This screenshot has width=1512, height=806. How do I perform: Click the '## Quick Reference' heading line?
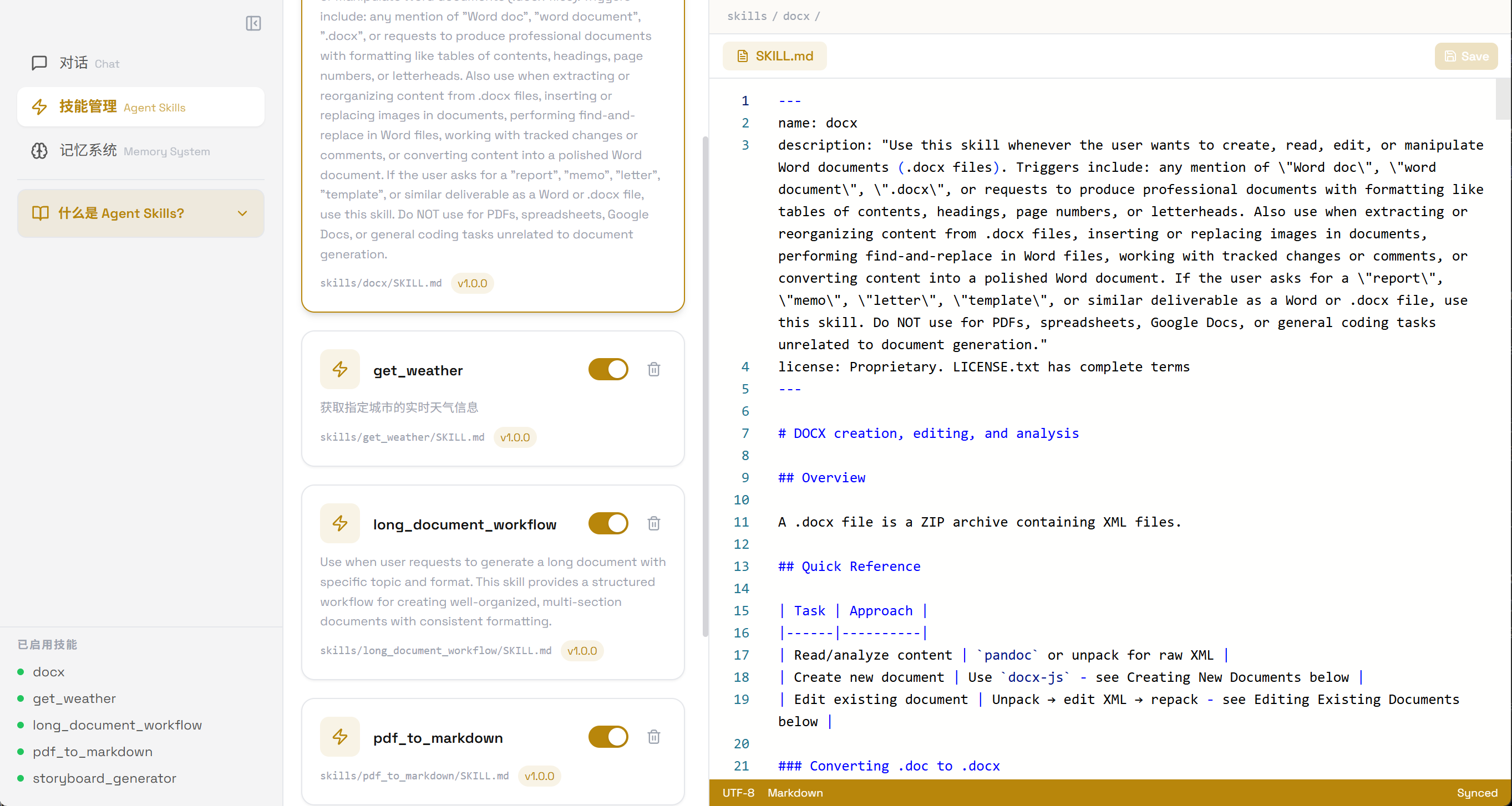click(849, 566)
